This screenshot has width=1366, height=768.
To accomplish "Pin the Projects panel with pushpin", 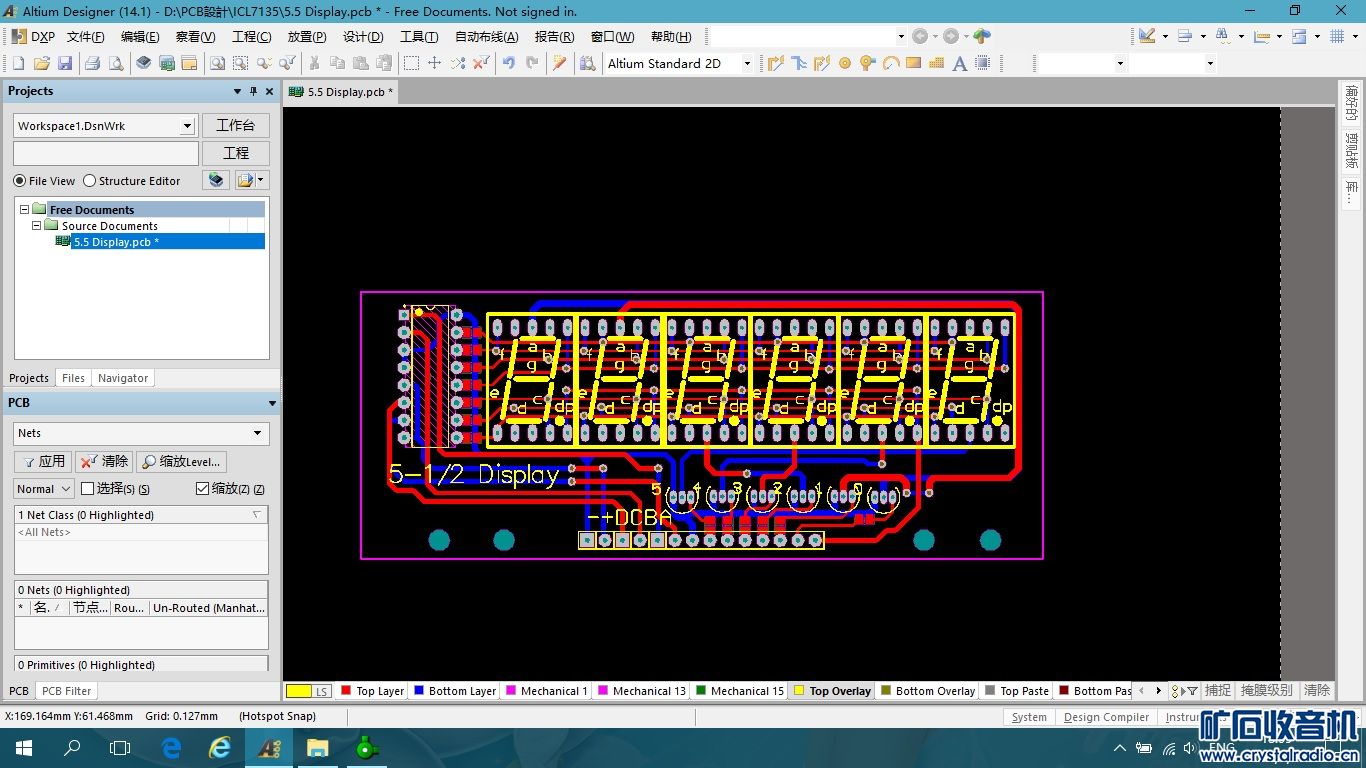I will [x=253, y=91].
